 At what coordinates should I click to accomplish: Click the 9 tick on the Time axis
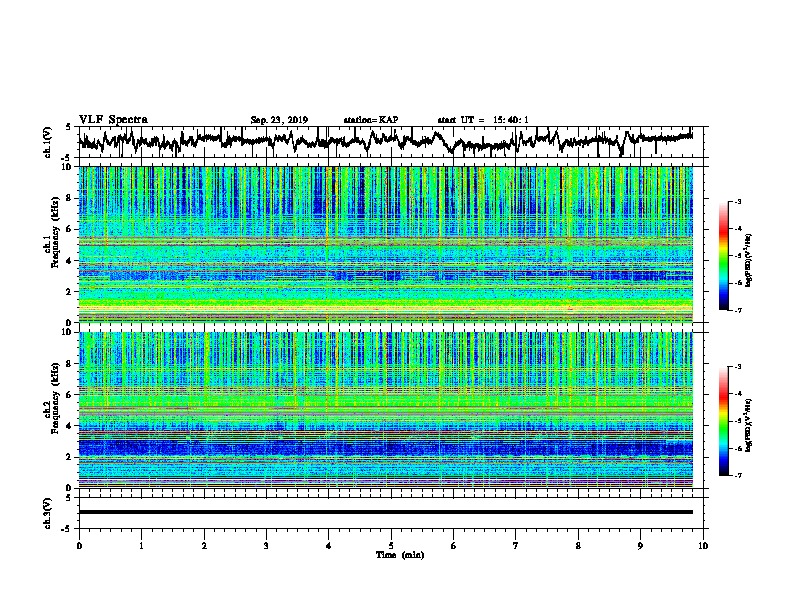640,546
